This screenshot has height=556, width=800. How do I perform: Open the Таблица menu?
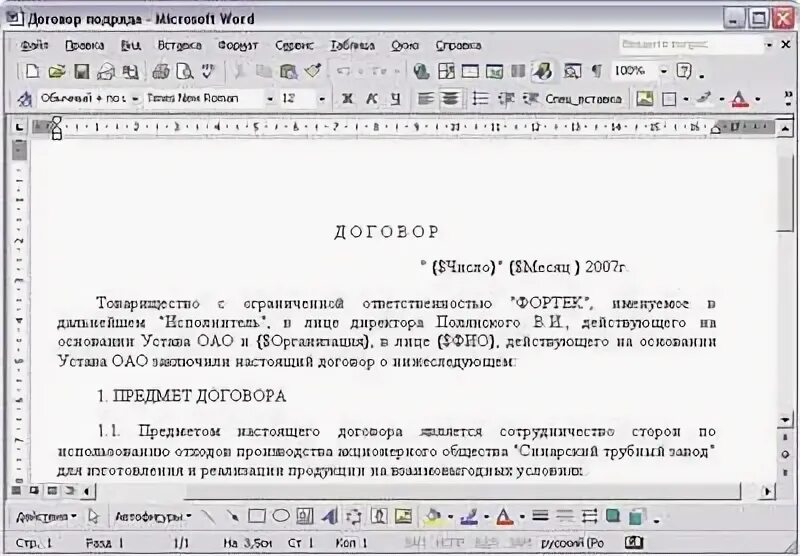click(x=352, y=45)
